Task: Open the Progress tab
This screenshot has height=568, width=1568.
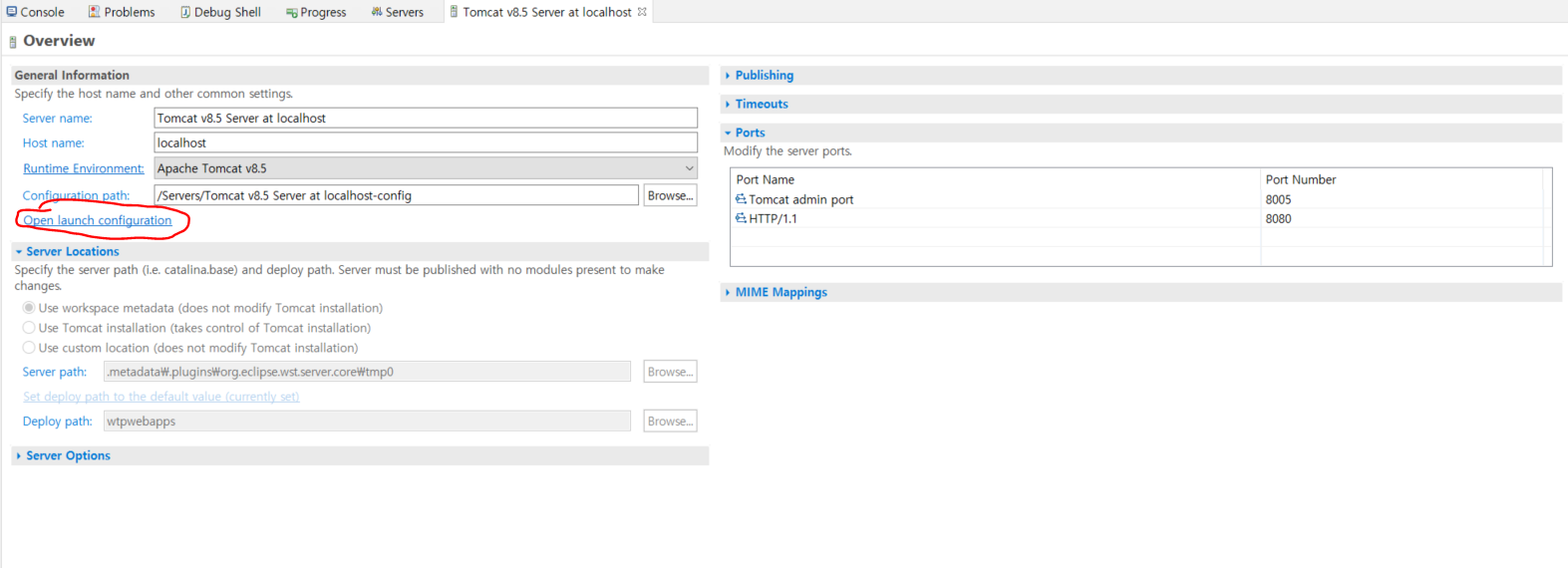Action: 316,12
